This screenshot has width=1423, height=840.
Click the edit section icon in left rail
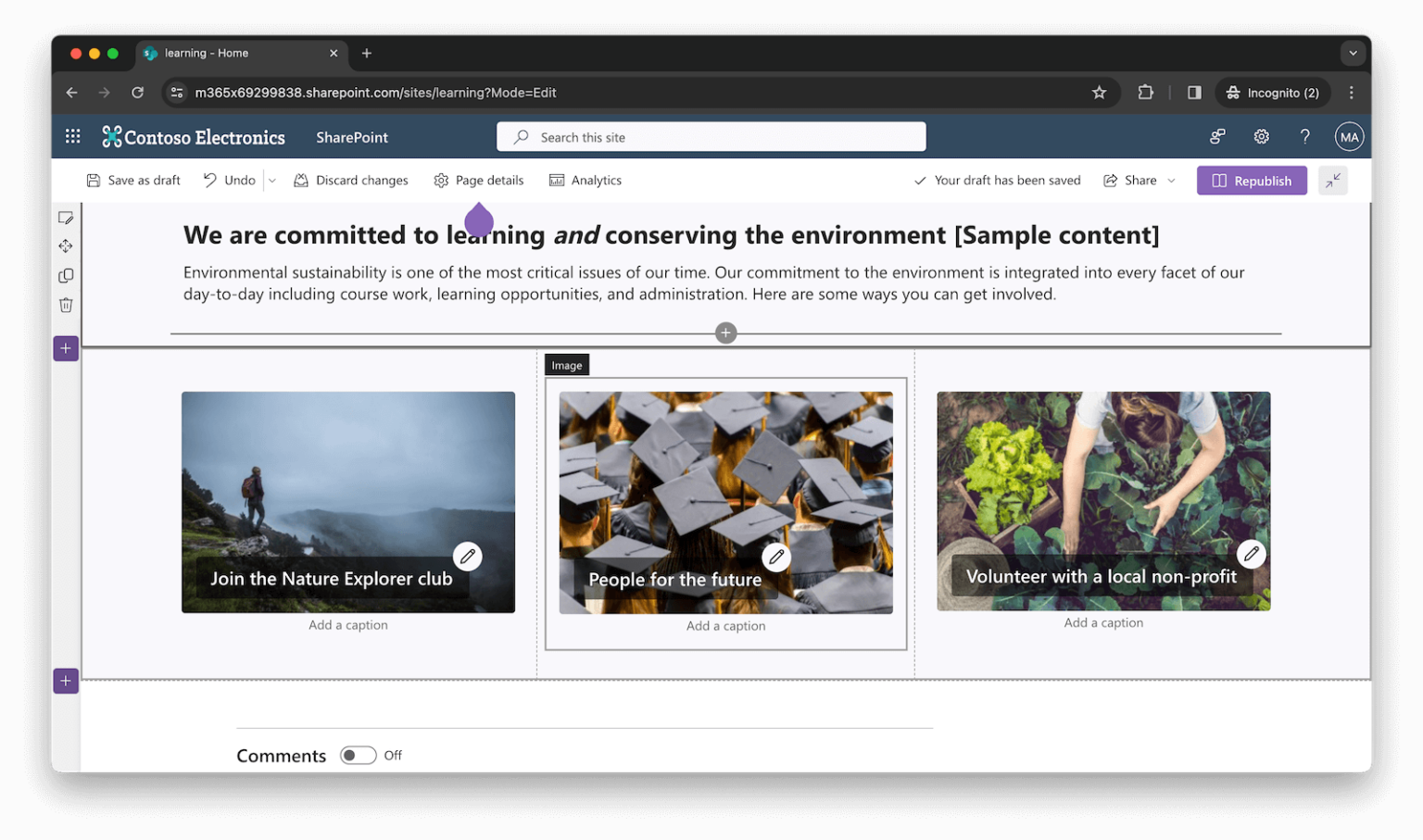[66, 218]
